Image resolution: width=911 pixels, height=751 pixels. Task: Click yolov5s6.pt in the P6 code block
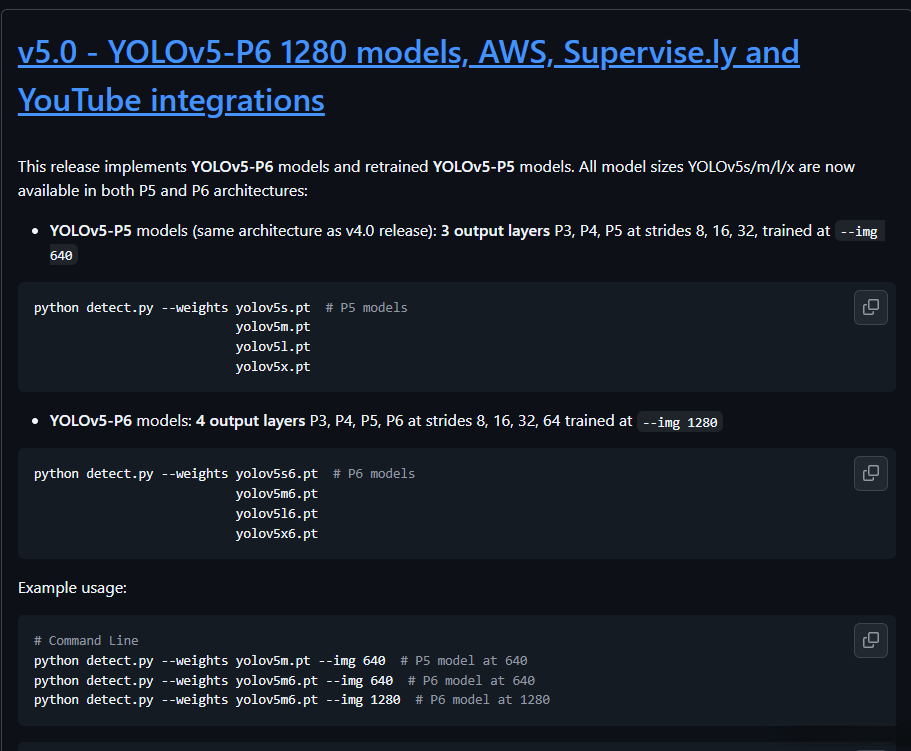coord(277,474)
